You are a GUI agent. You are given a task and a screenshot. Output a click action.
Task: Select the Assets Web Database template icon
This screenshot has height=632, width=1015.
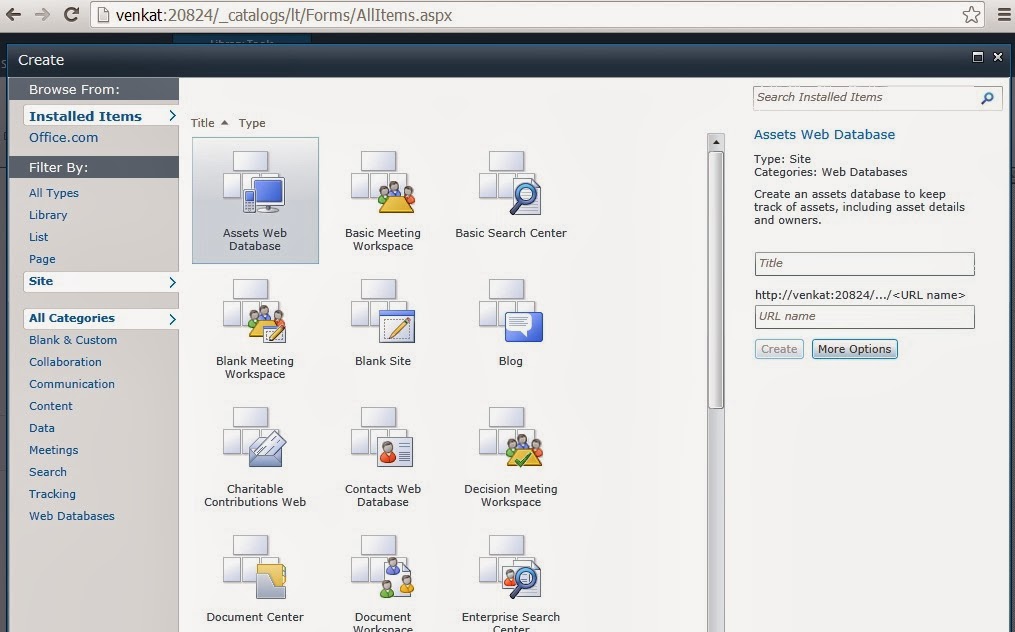(x=254, y=183)
